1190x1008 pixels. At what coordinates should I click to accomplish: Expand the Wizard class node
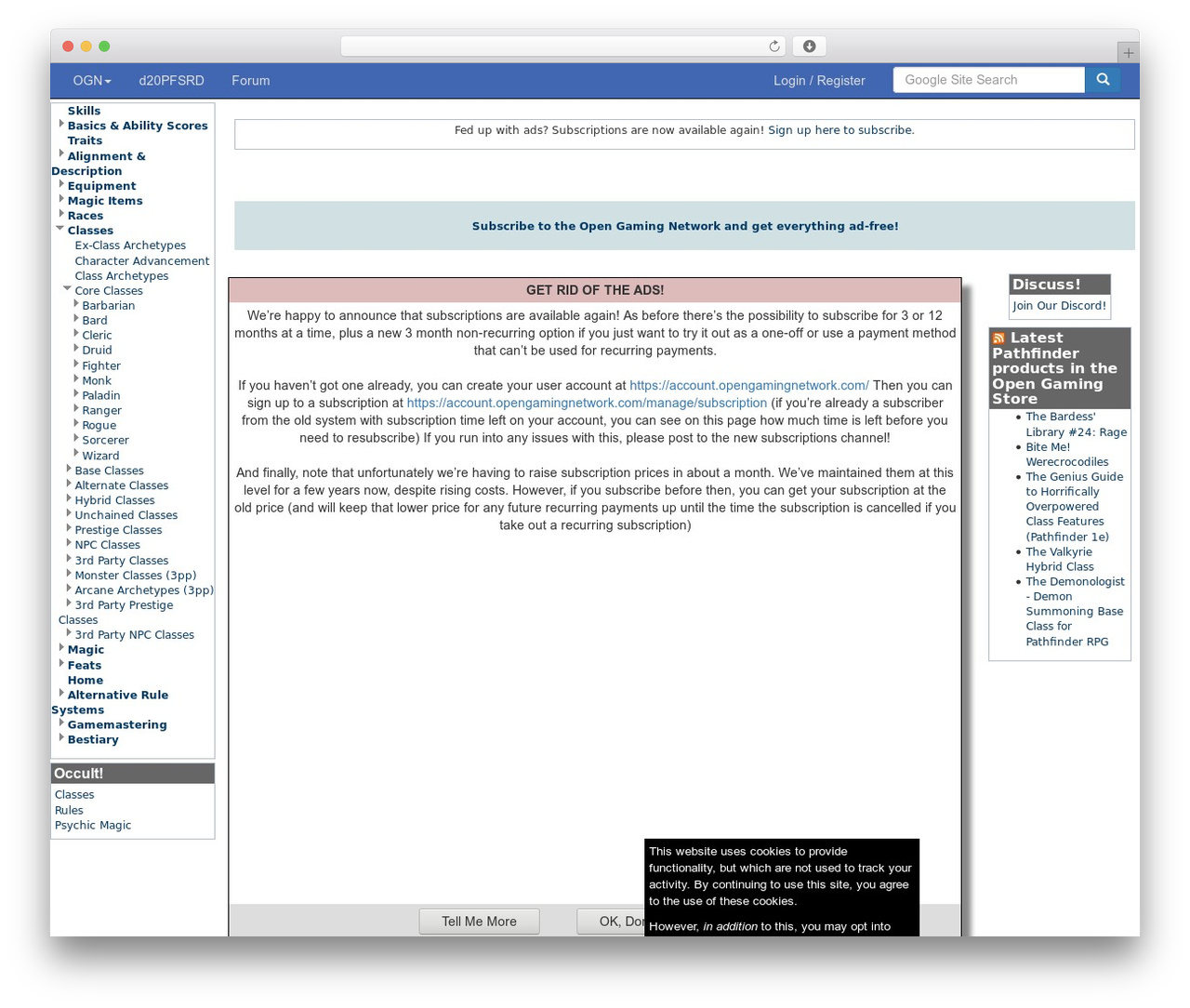(x=76, y=454)
